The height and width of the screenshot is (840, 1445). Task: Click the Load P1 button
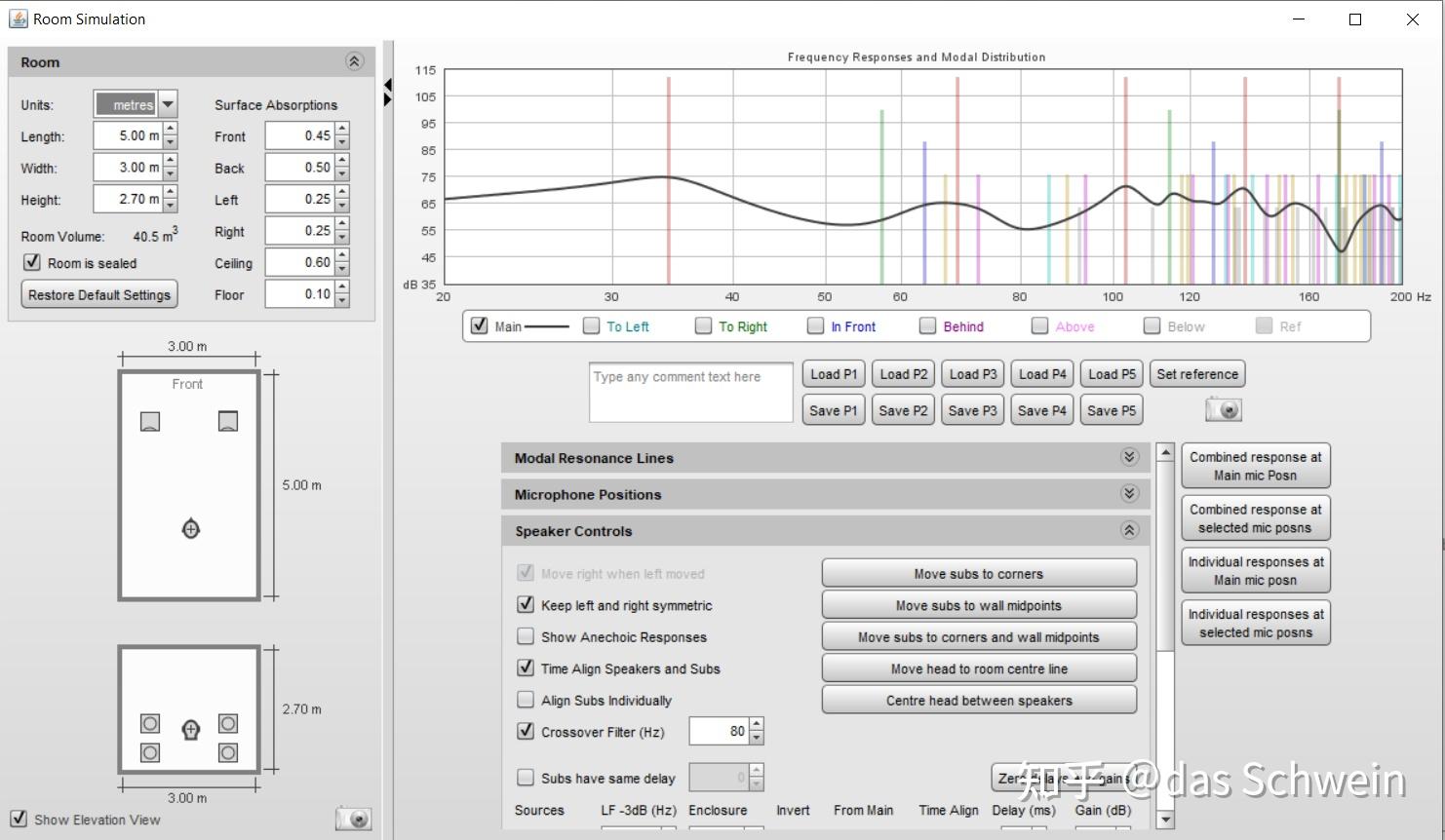(833, 374)
